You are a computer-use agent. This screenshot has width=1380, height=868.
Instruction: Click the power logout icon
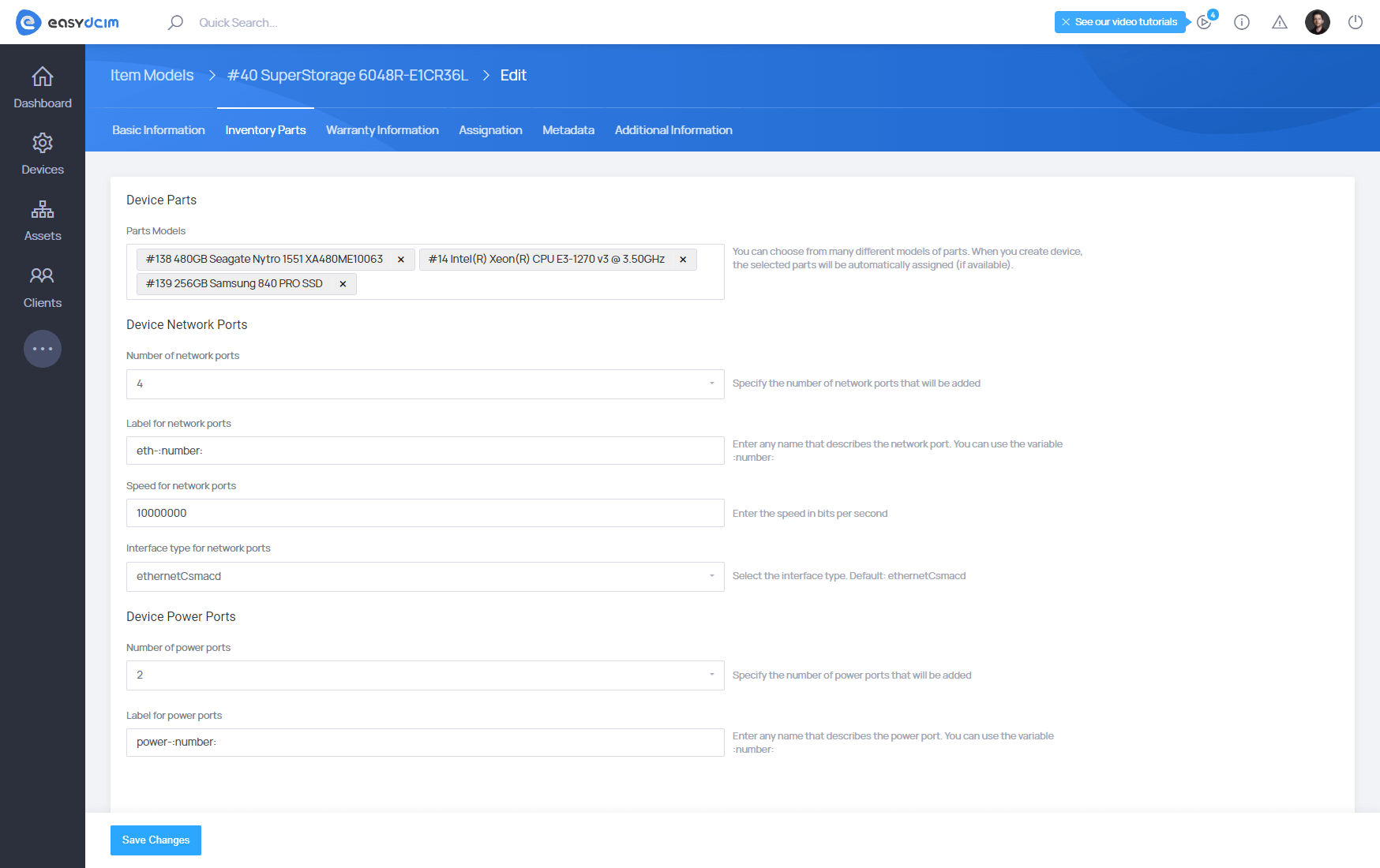[1356, 22]
